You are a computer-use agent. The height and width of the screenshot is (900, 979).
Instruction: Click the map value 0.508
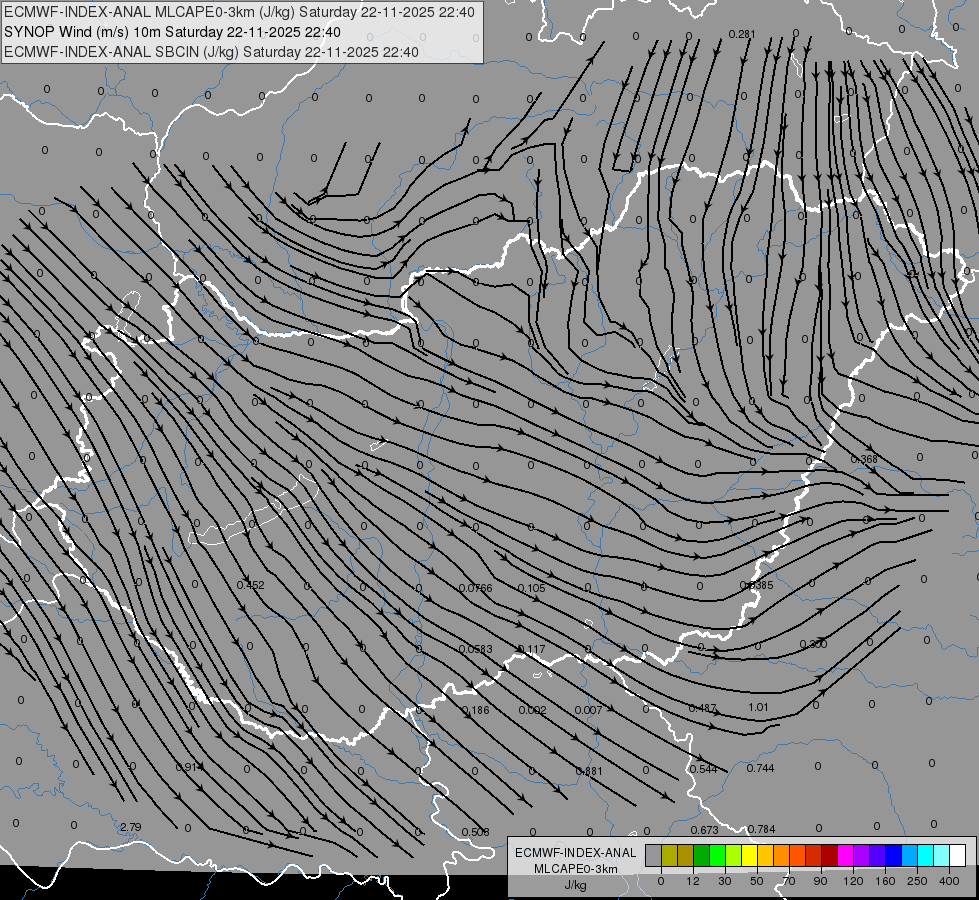[x=475, y=832]
